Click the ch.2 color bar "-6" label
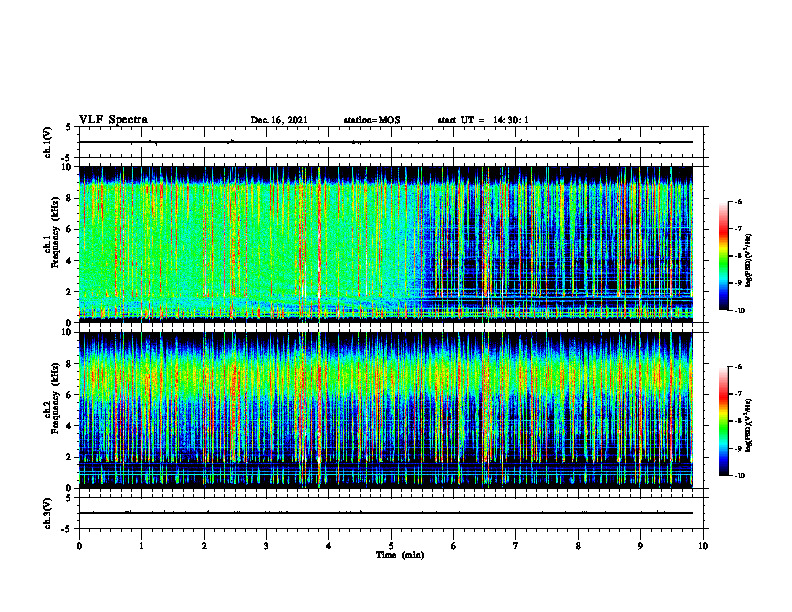This screenshot has width=792, height=612. tap(738, 367)
